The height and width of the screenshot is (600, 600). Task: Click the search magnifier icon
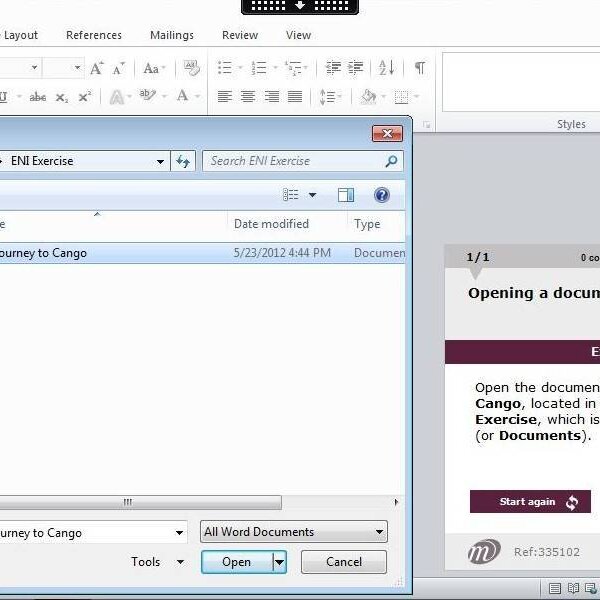(391, 161)
